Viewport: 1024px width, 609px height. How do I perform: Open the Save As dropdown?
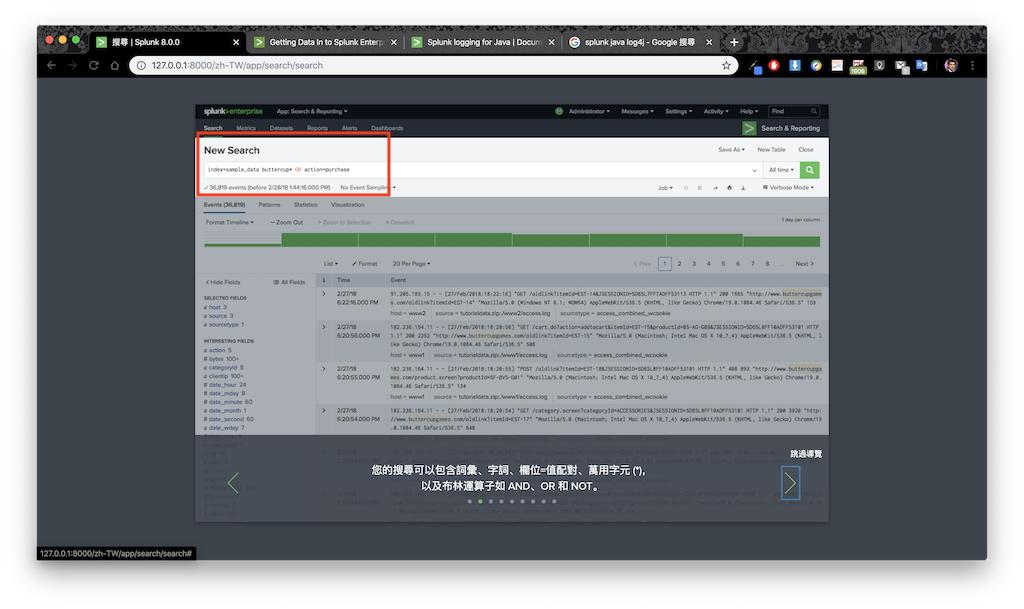(731, 150)
